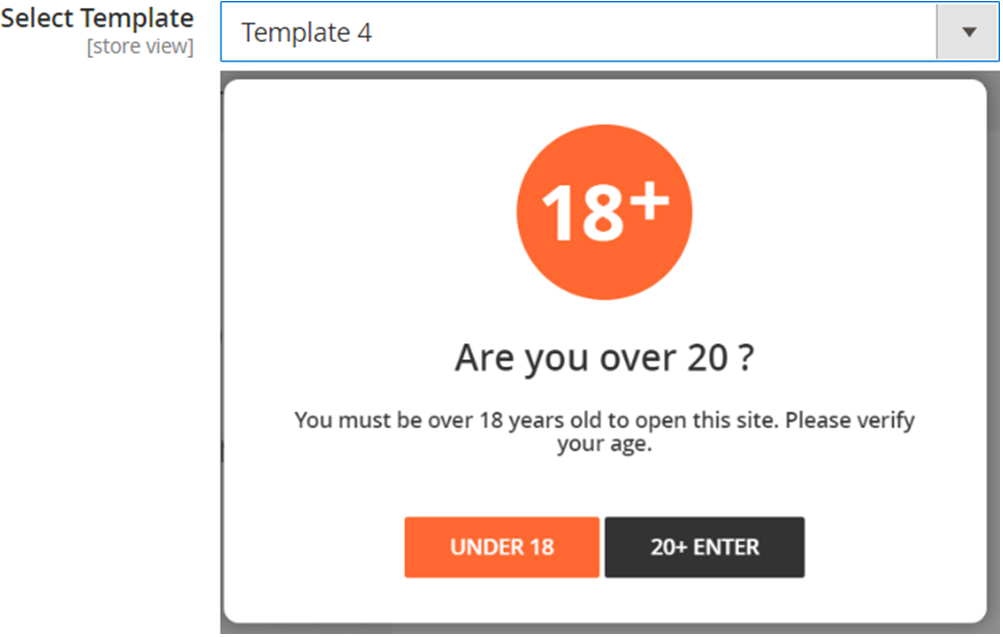Image resolution: width=1003 pixels, height=637 pixels.
Task: Click the blank white area below the popup buttons
Action: pyautogui.click(x=604, y=600)
